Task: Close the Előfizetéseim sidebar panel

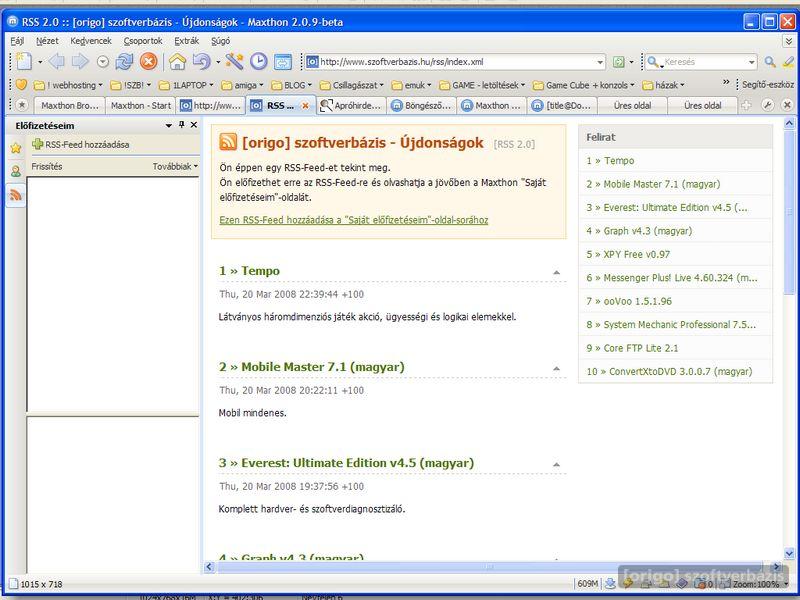Action: pos(194,125)
